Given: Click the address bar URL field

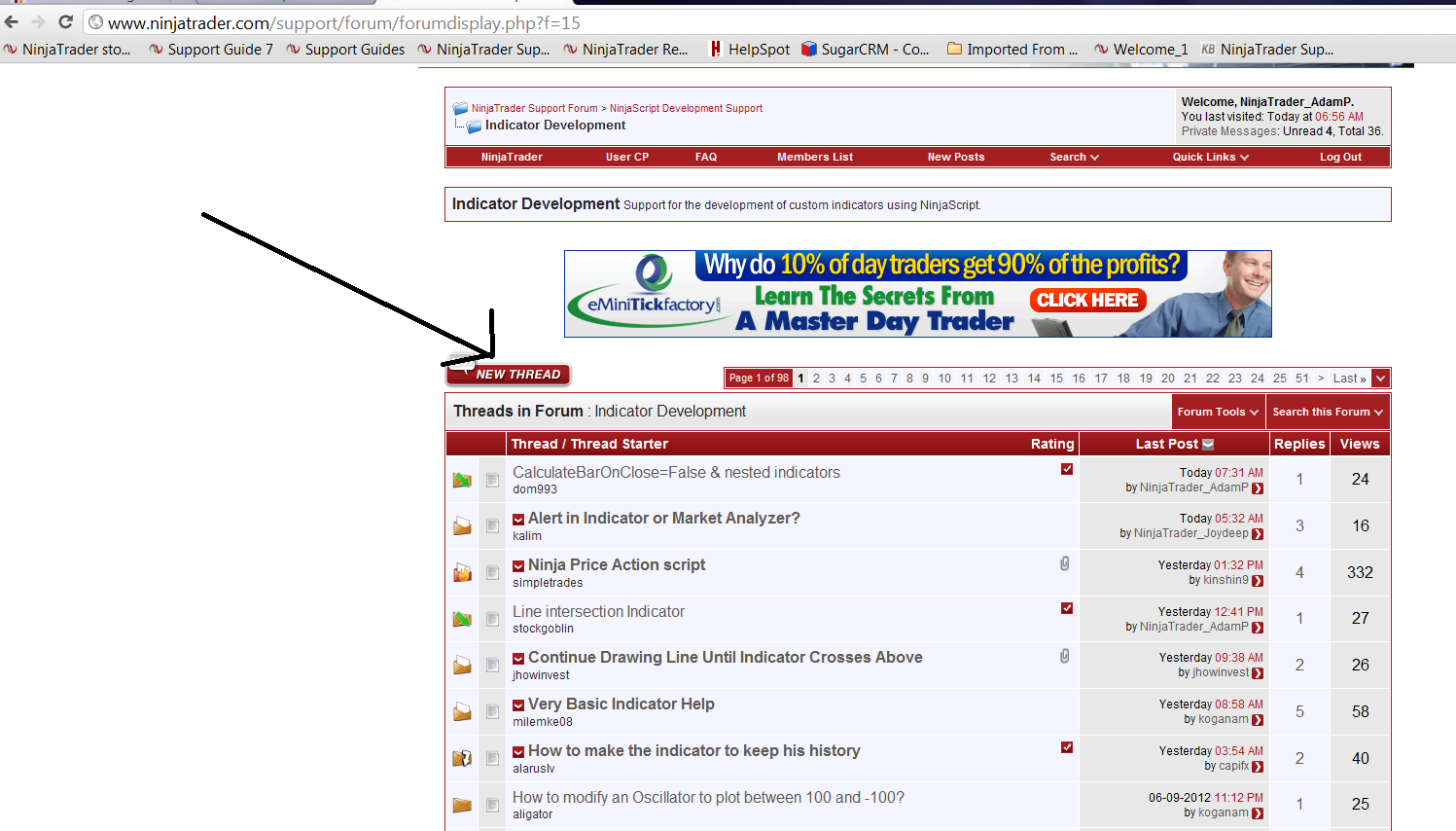Looking at the screenshot, I should click(768, 22).
